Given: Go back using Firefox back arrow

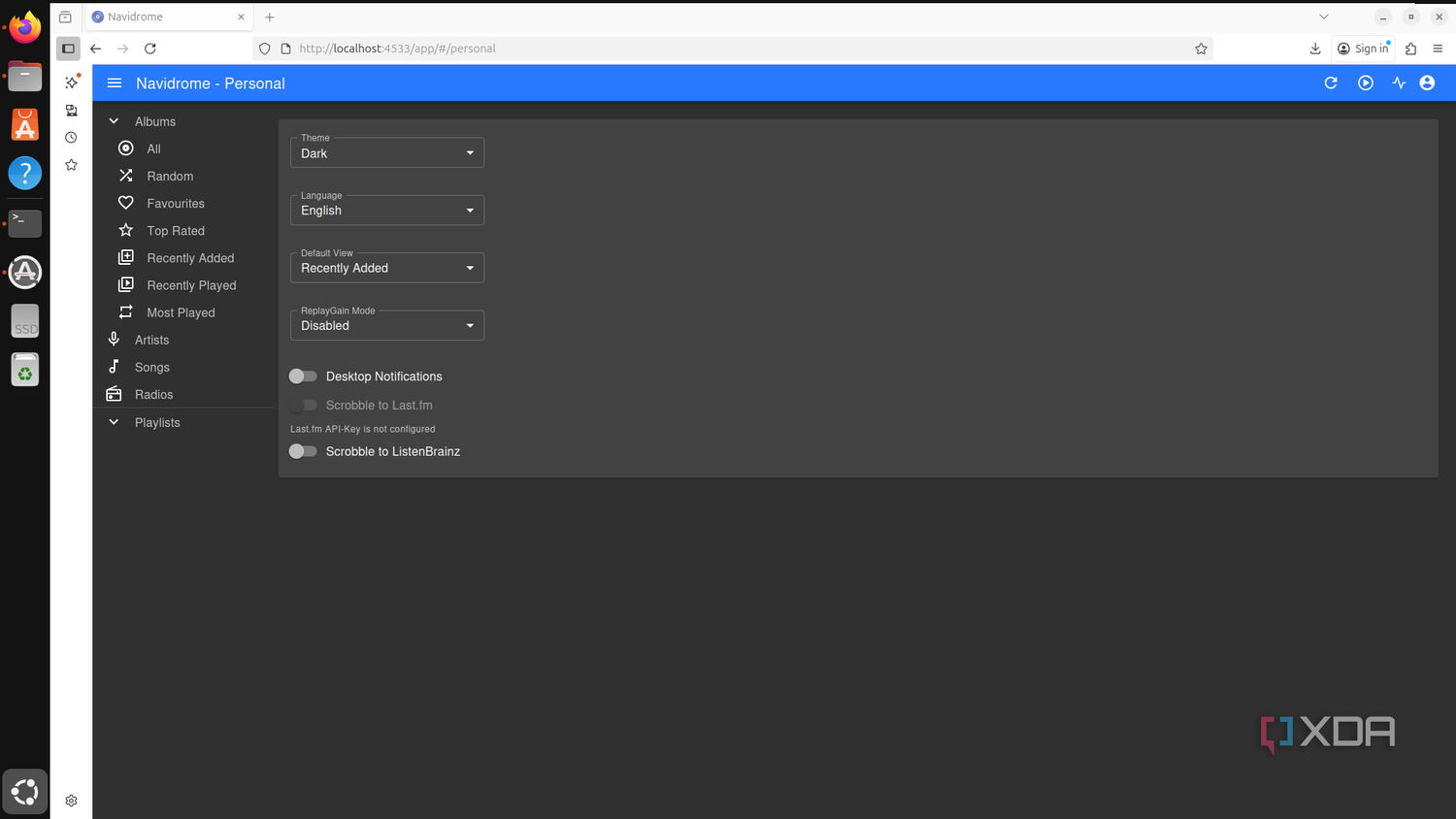Looking at the screenshot, I should point(95,49).
